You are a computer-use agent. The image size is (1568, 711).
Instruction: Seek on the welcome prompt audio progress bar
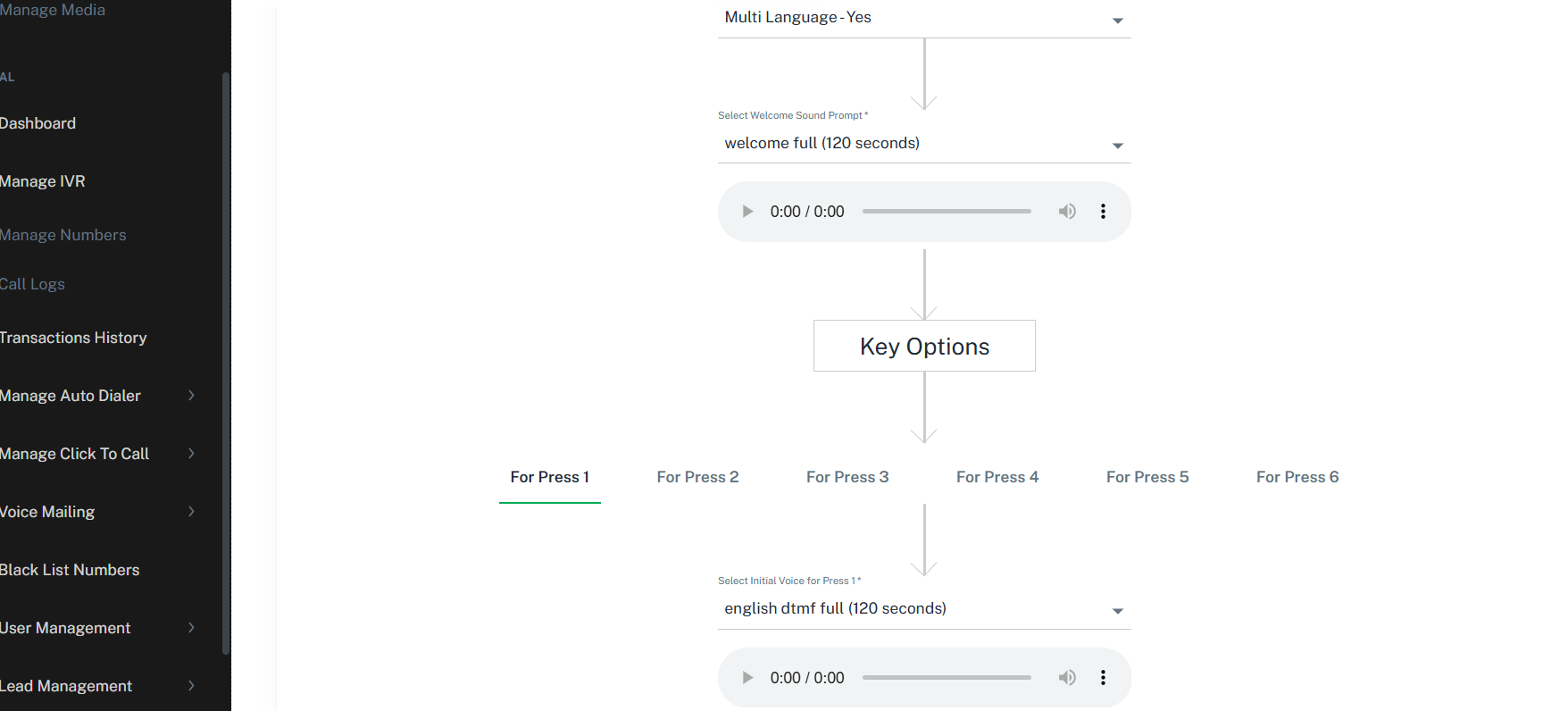tap(947, 212)
